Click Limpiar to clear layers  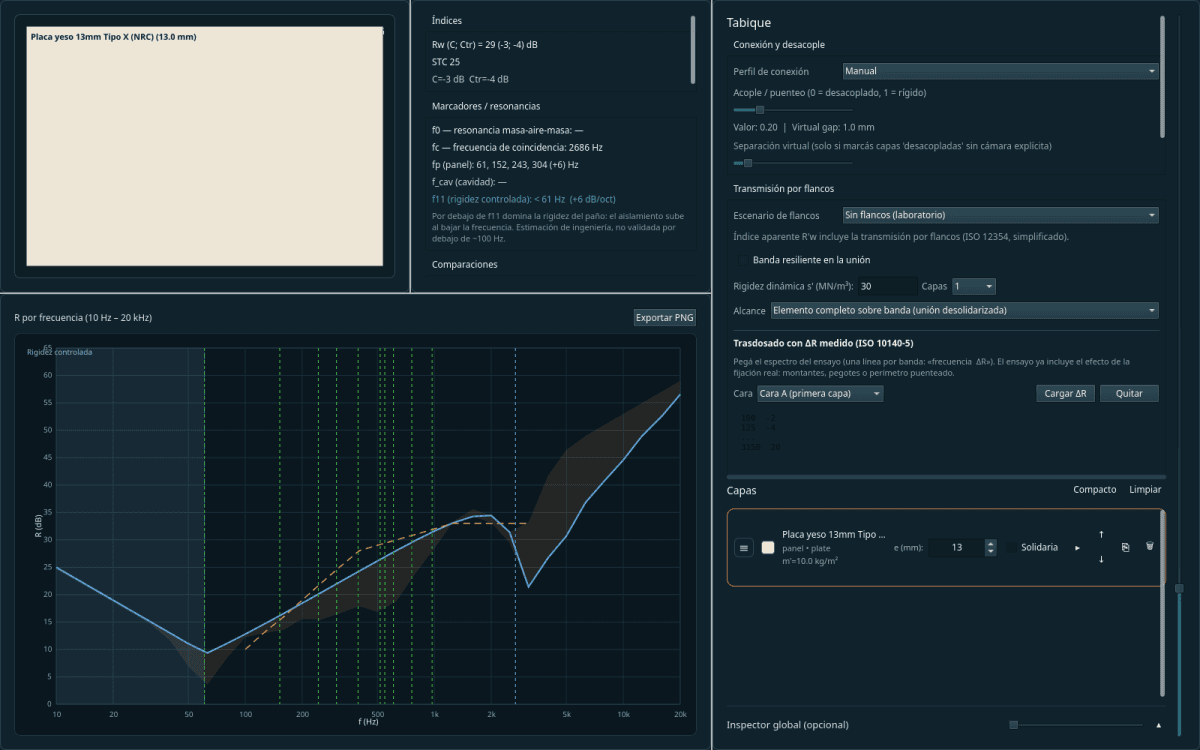(1145, 490)
